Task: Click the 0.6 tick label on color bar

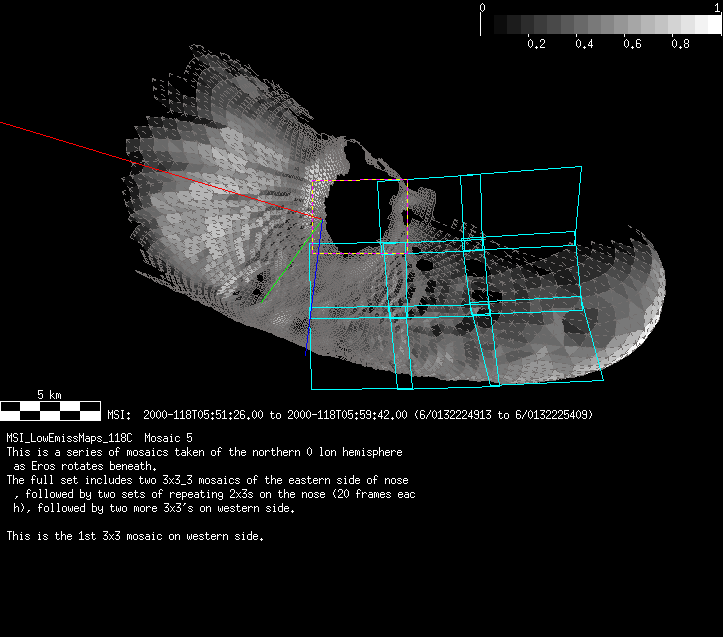Action: click(632, 44)
